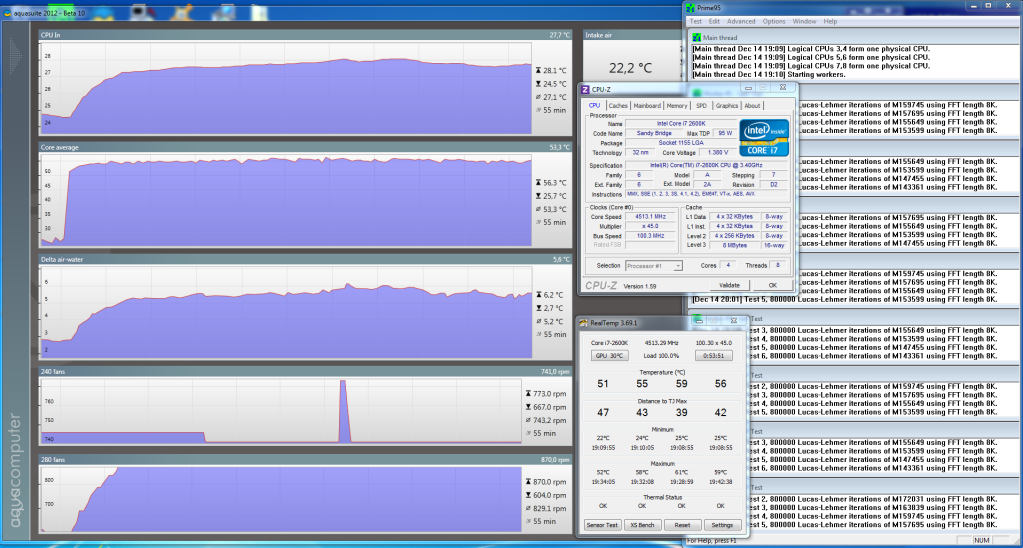Switch to the Caches tab in CPU-Z
The width and height of the screenshot is (1023, 548).
[x=618, y=106]
